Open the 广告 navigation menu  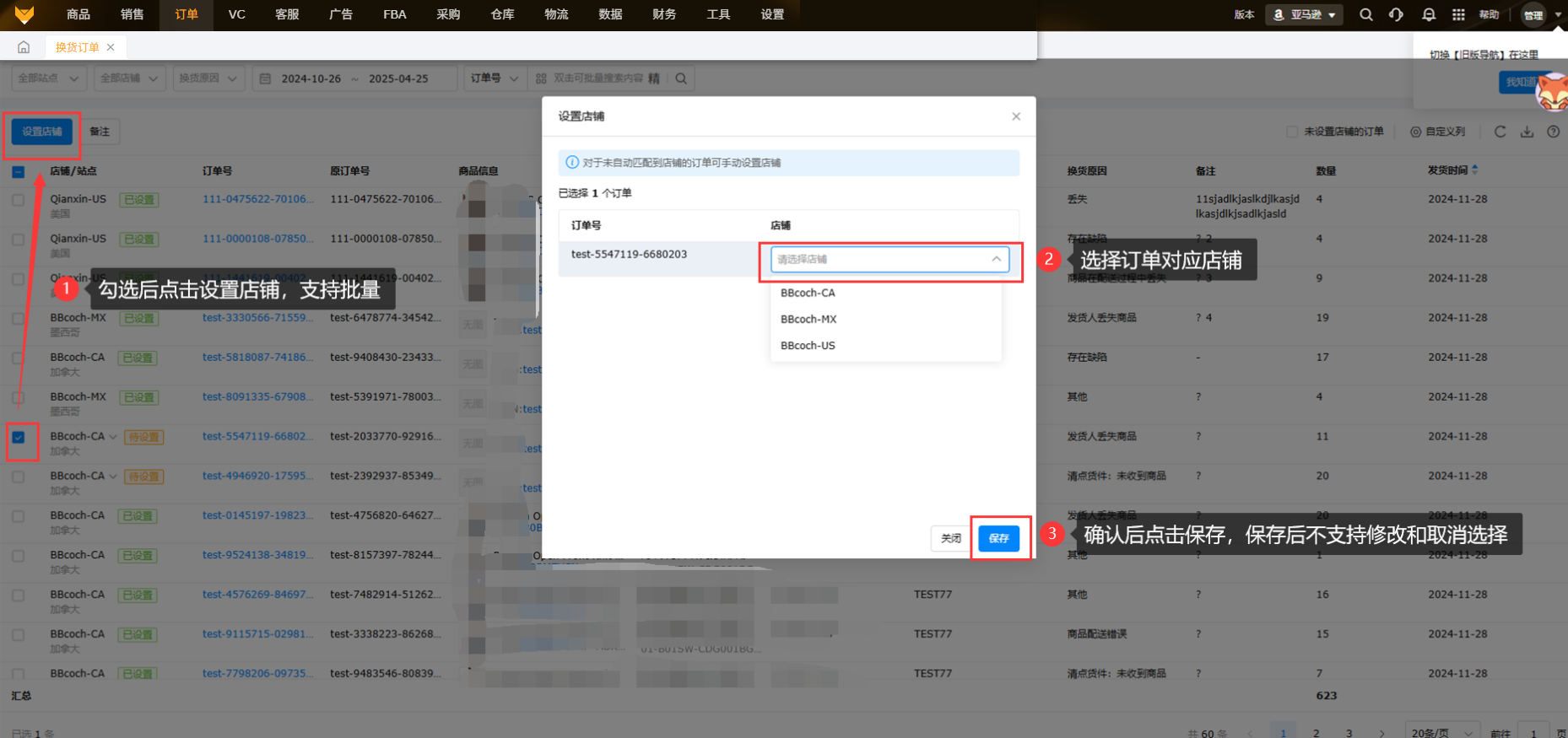[341, 14]
